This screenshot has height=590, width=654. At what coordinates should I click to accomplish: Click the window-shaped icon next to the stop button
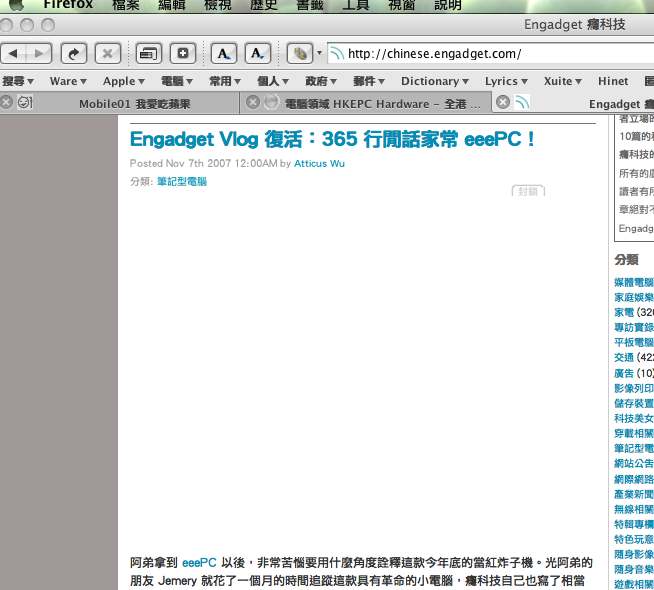[x=148, y=53]
